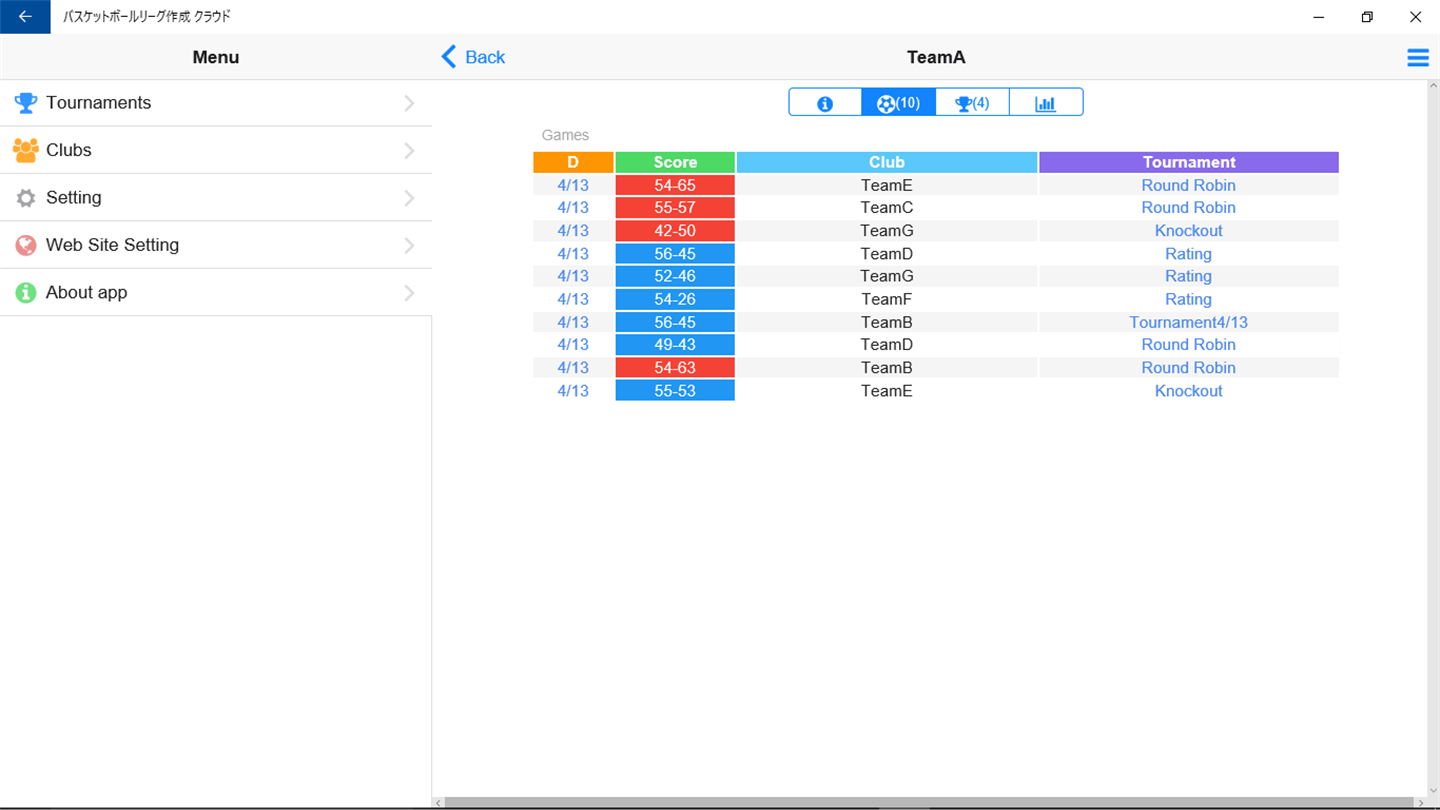Open the 42-50 score game
The image size is (1440, 810).
pos(675,231)
